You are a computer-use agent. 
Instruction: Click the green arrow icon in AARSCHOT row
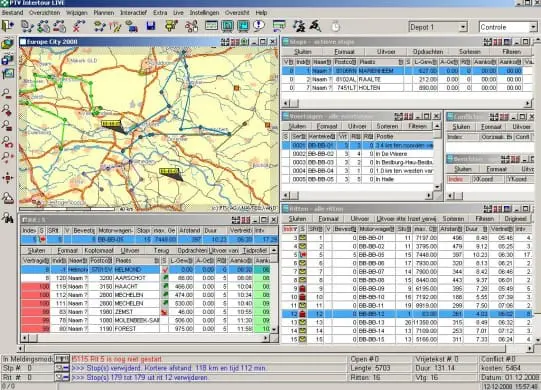165,278
